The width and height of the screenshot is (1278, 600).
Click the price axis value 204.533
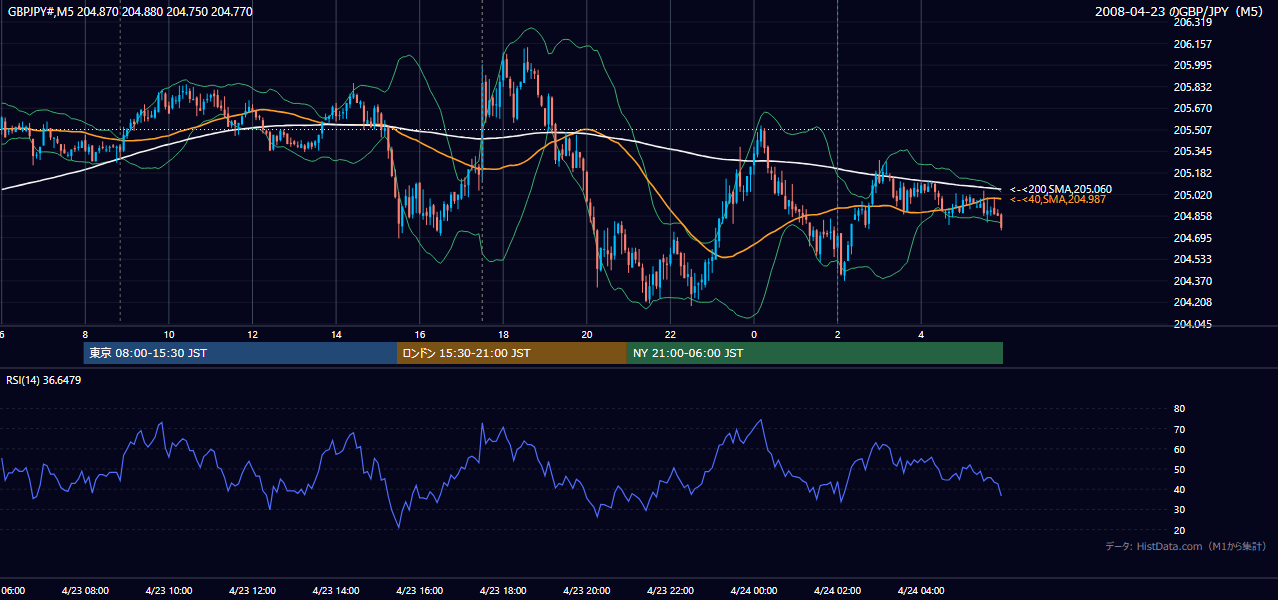(x=1192, y=259)
